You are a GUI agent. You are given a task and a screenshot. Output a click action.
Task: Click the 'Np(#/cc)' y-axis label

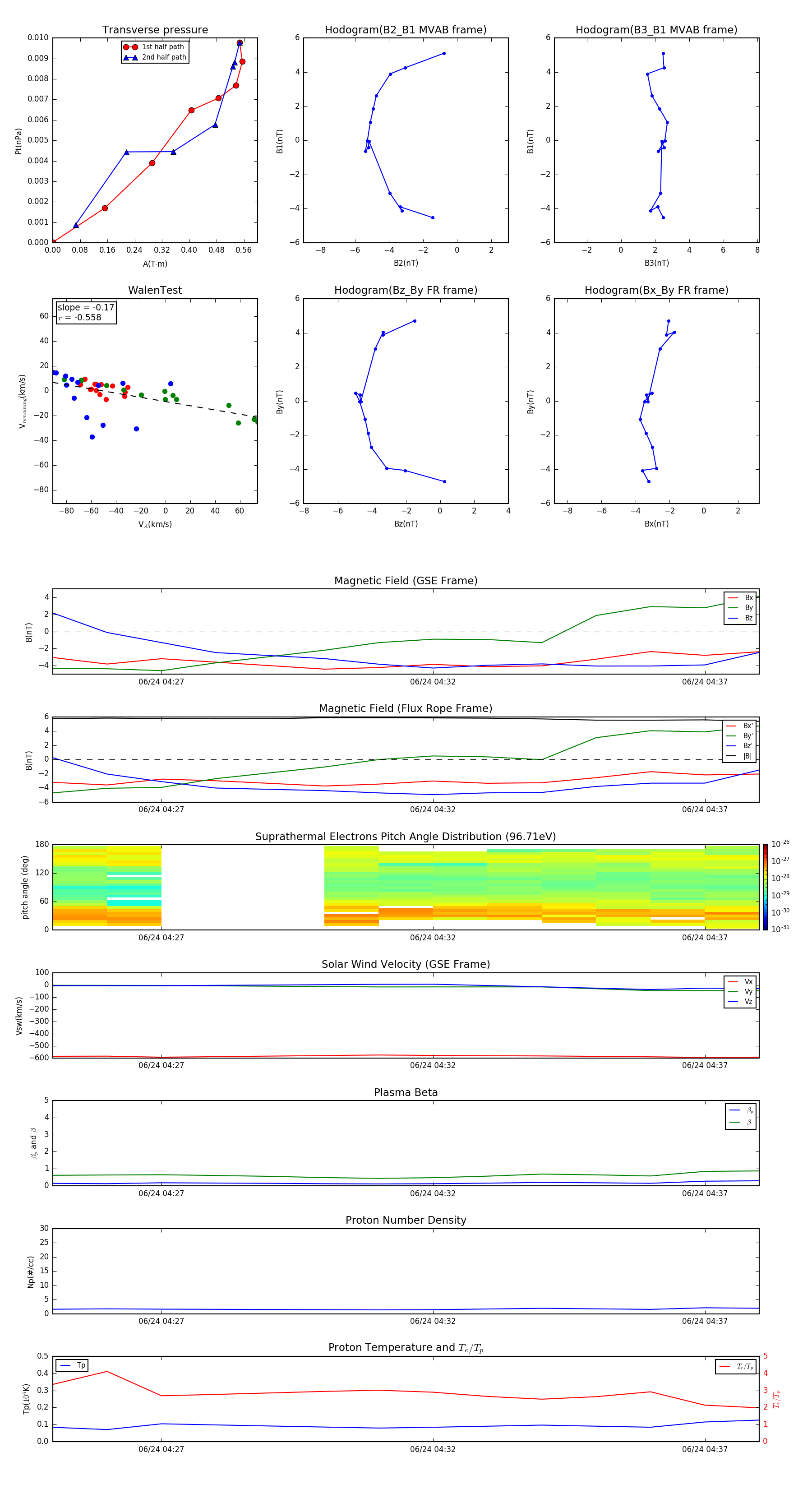(x=31, y=1272)
